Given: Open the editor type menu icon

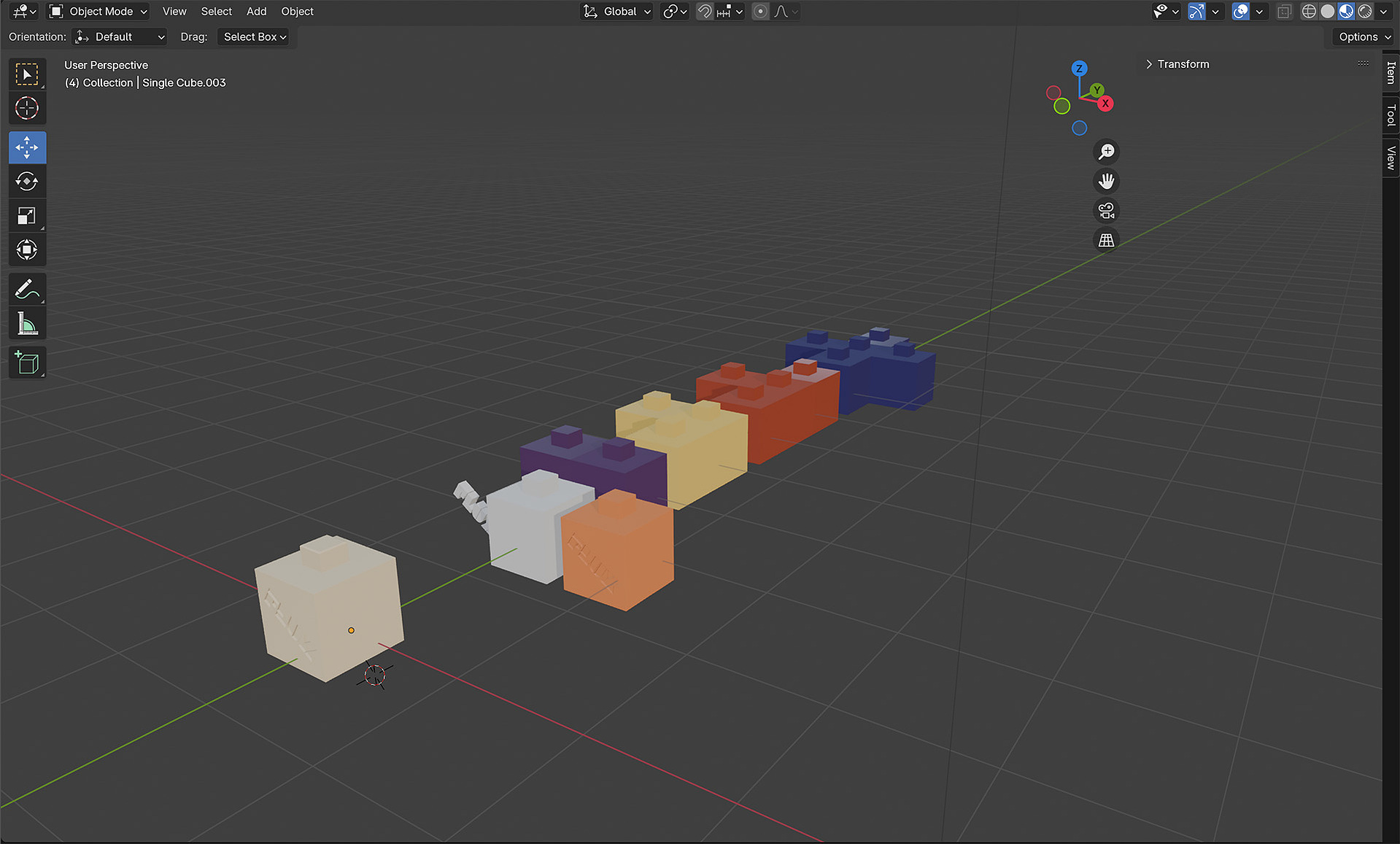Looking at the screenshot, I should tap(24, 11).
